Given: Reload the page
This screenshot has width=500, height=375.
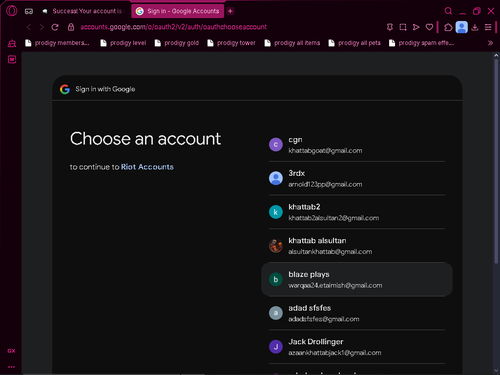Looking at the screenshot, I should [55, 27].
